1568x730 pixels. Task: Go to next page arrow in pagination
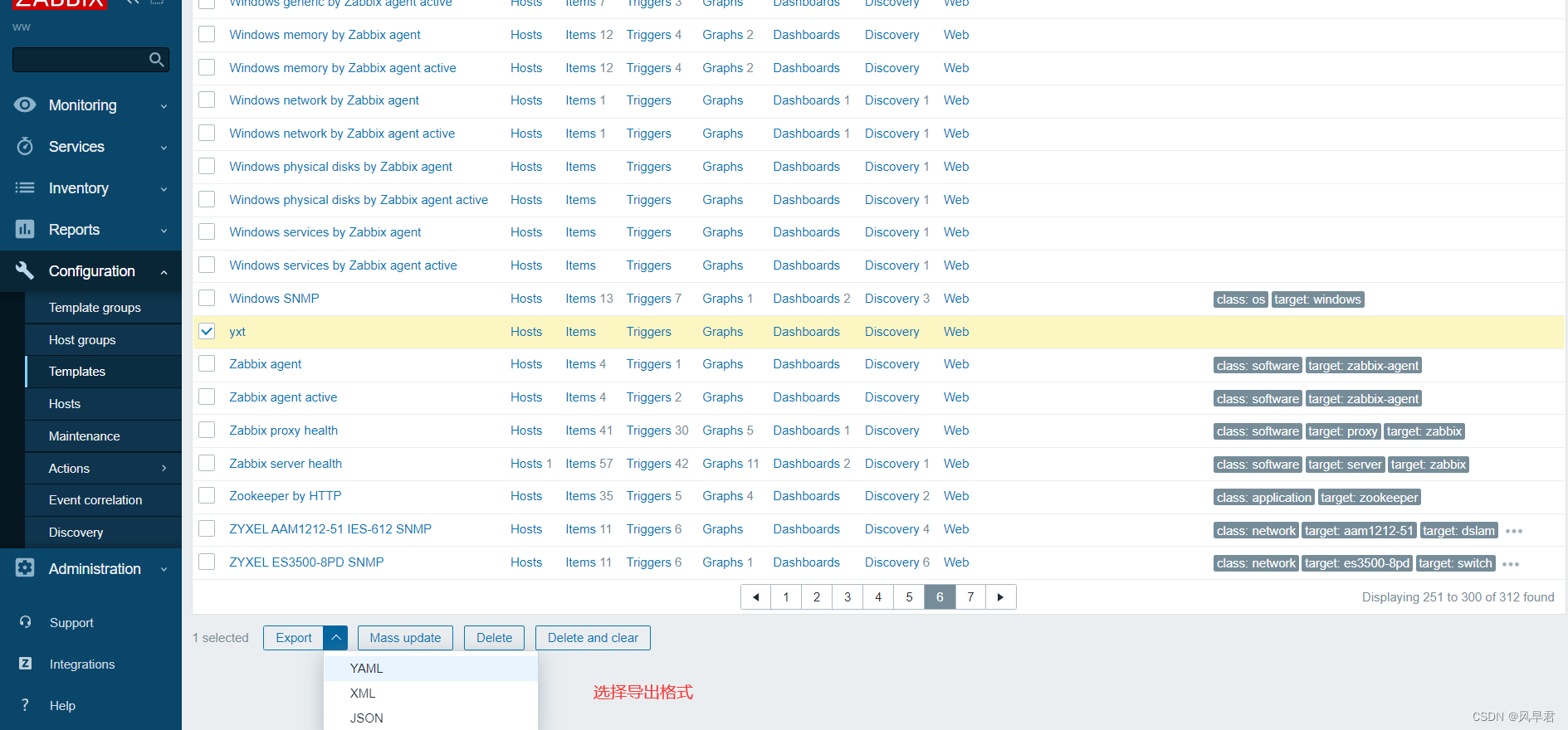[1000, 597]
